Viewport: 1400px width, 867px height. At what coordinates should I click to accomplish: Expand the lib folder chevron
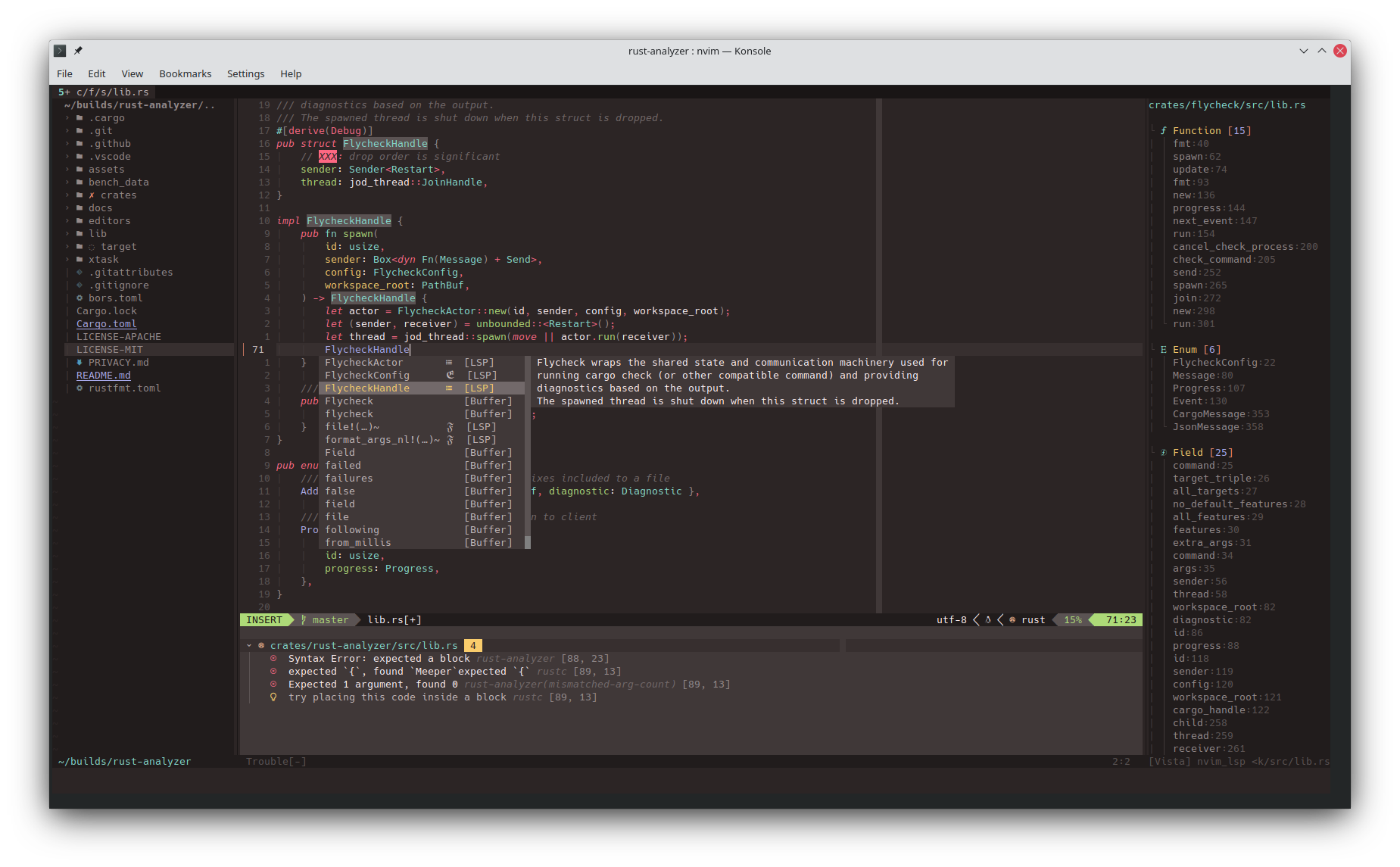click(67, 234)
